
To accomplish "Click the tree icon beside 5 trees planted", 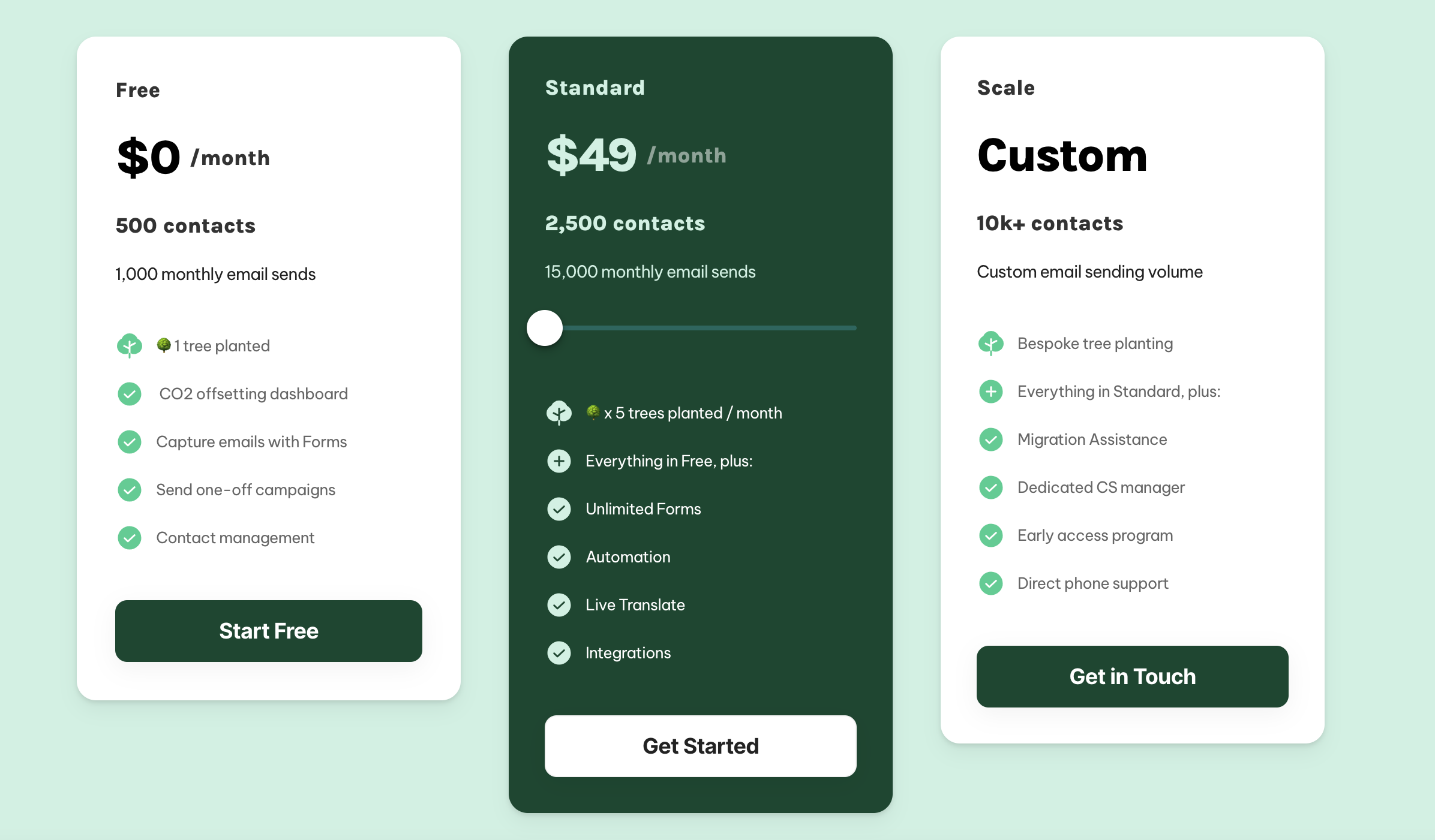I will coord(559,413).
